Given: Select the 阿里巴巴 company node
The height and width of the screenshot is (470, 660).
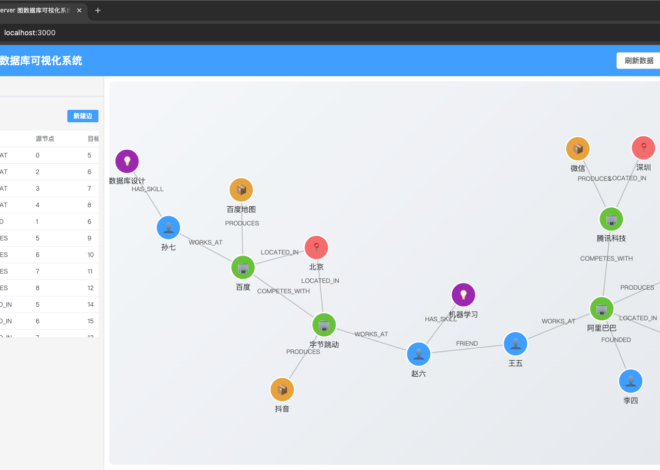Looking at the screenshot, I should (601, 308).
